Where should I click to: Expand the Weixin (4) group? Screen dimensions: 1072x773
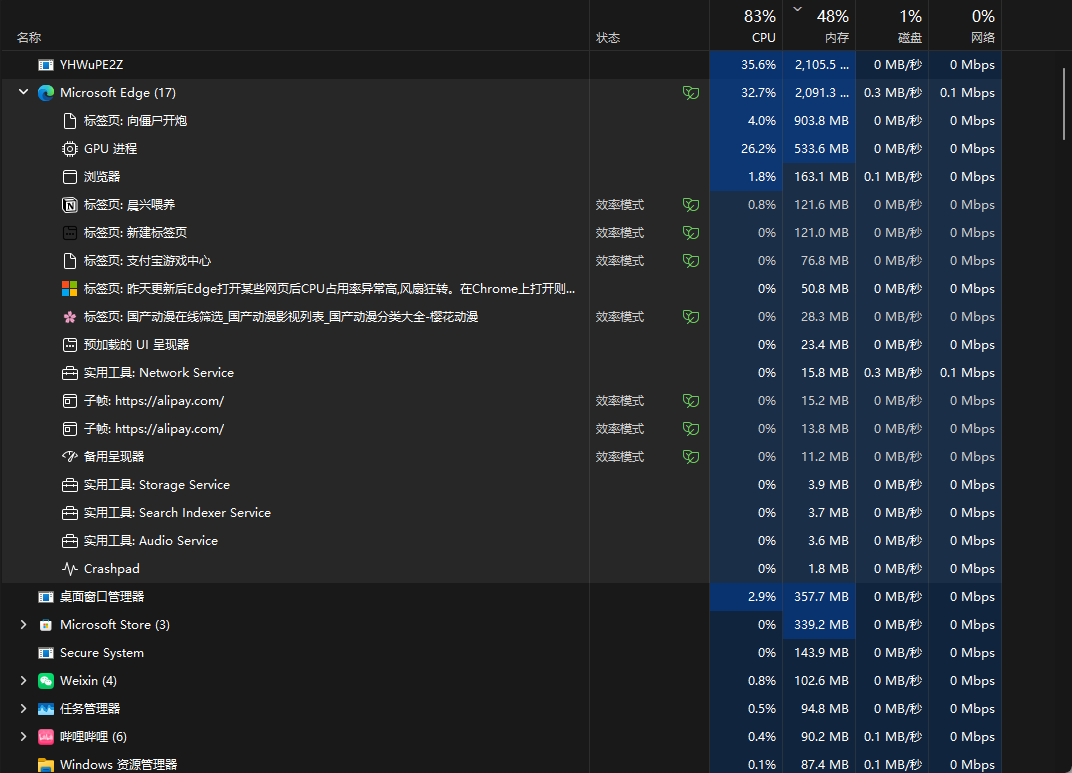[23, 681]
